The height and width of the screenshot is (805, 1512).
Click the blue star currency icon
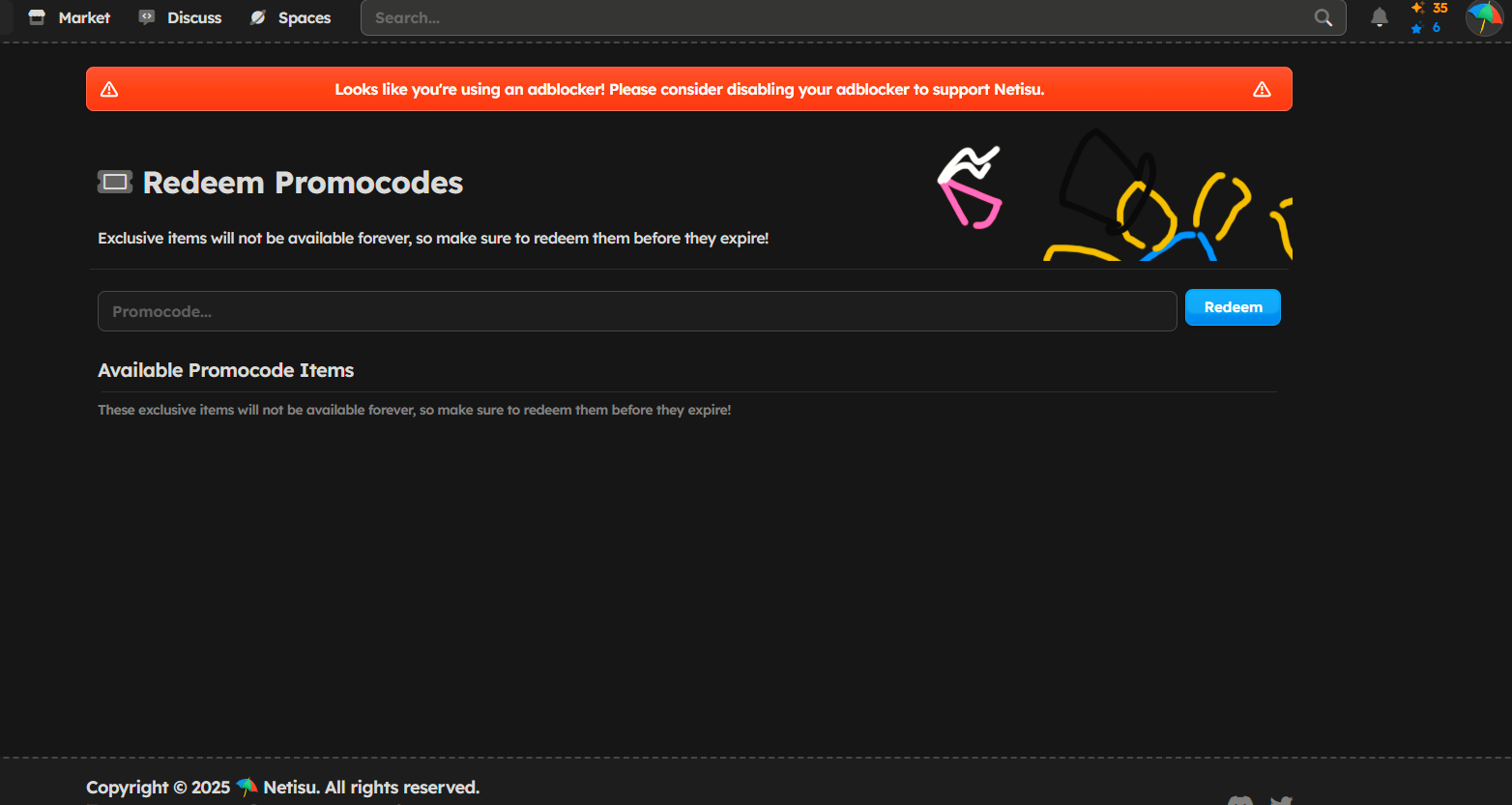(1417, 28)
